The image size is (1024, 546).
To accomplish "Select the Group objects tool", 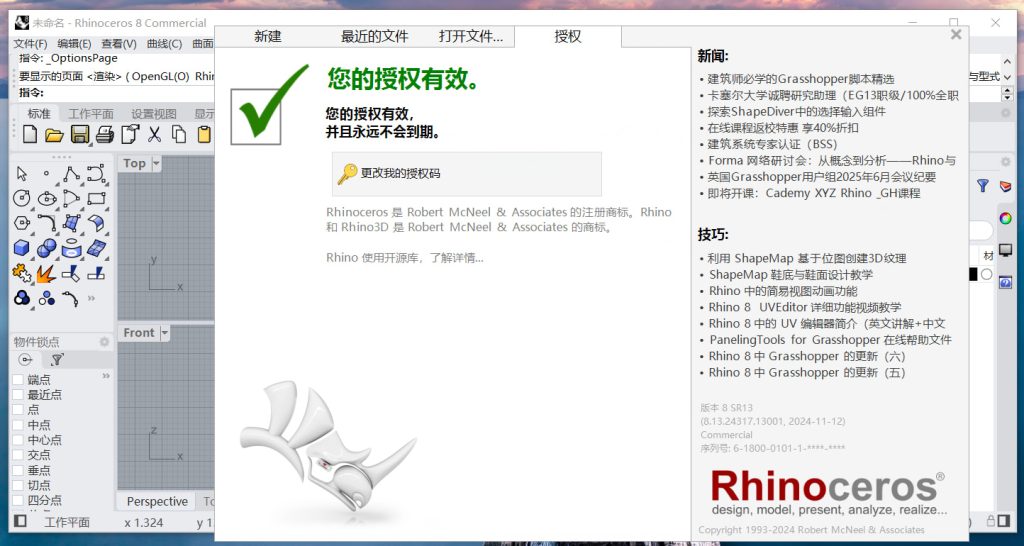I will (22, 298).
